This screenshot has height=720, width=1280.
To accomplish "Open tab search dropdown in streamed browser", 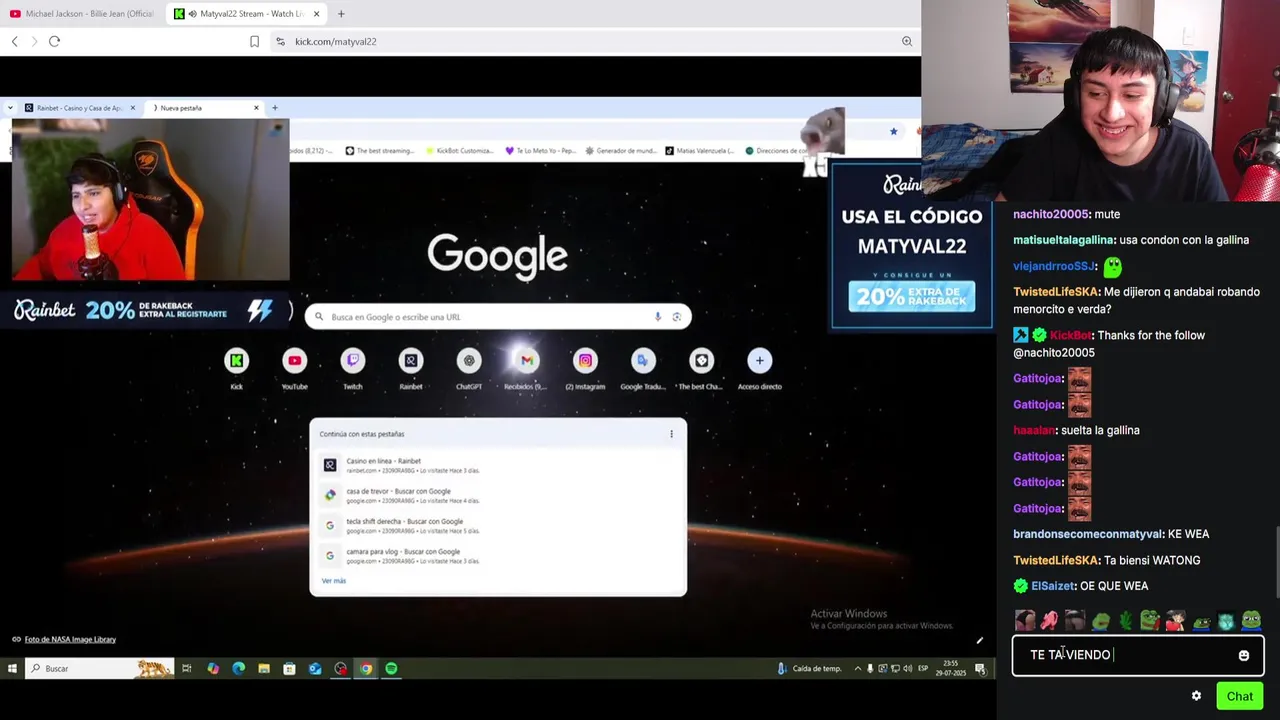I will [x=9, y=108].
